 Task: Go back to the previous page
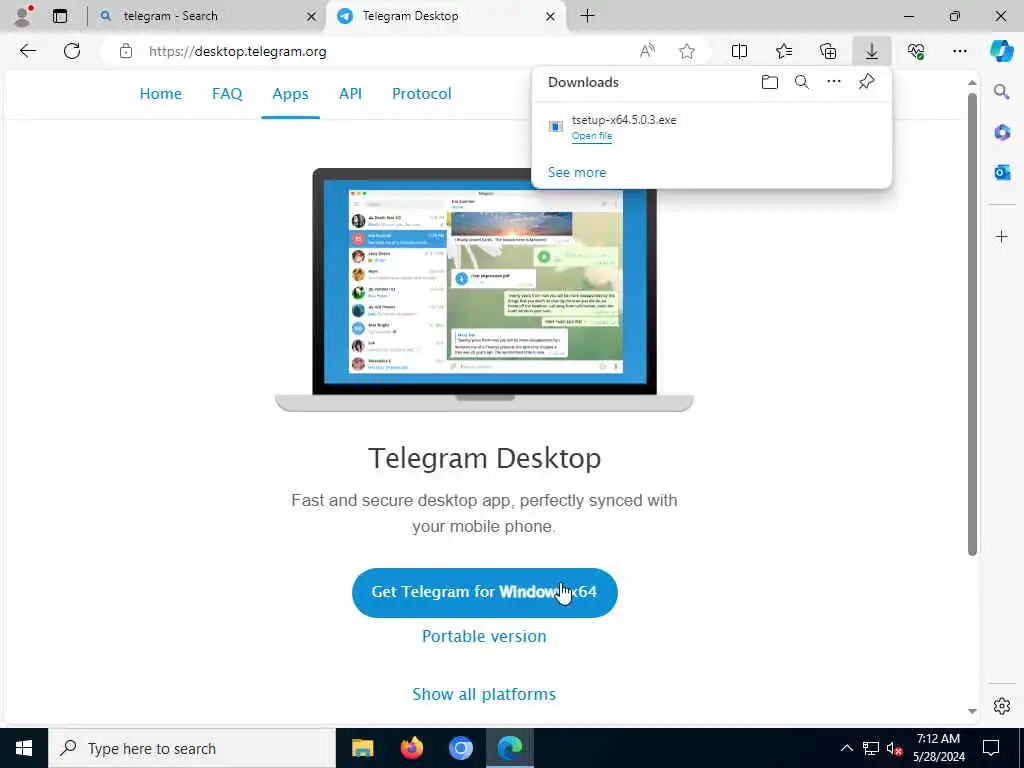tap(27, 51)
